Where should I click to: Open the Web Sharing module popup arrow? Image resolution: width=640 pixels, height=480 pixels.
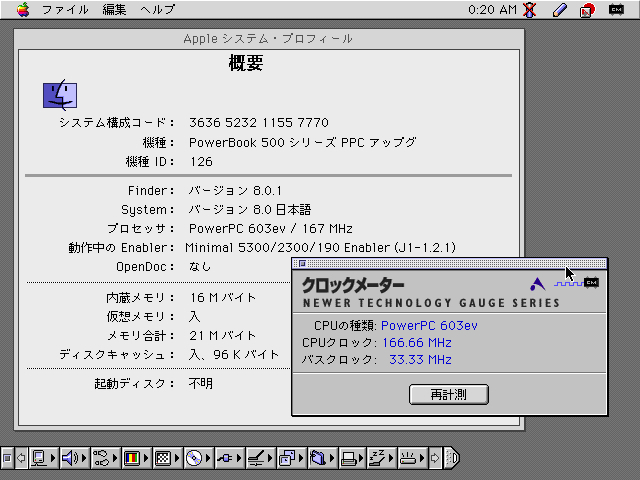tap(332, 458)
